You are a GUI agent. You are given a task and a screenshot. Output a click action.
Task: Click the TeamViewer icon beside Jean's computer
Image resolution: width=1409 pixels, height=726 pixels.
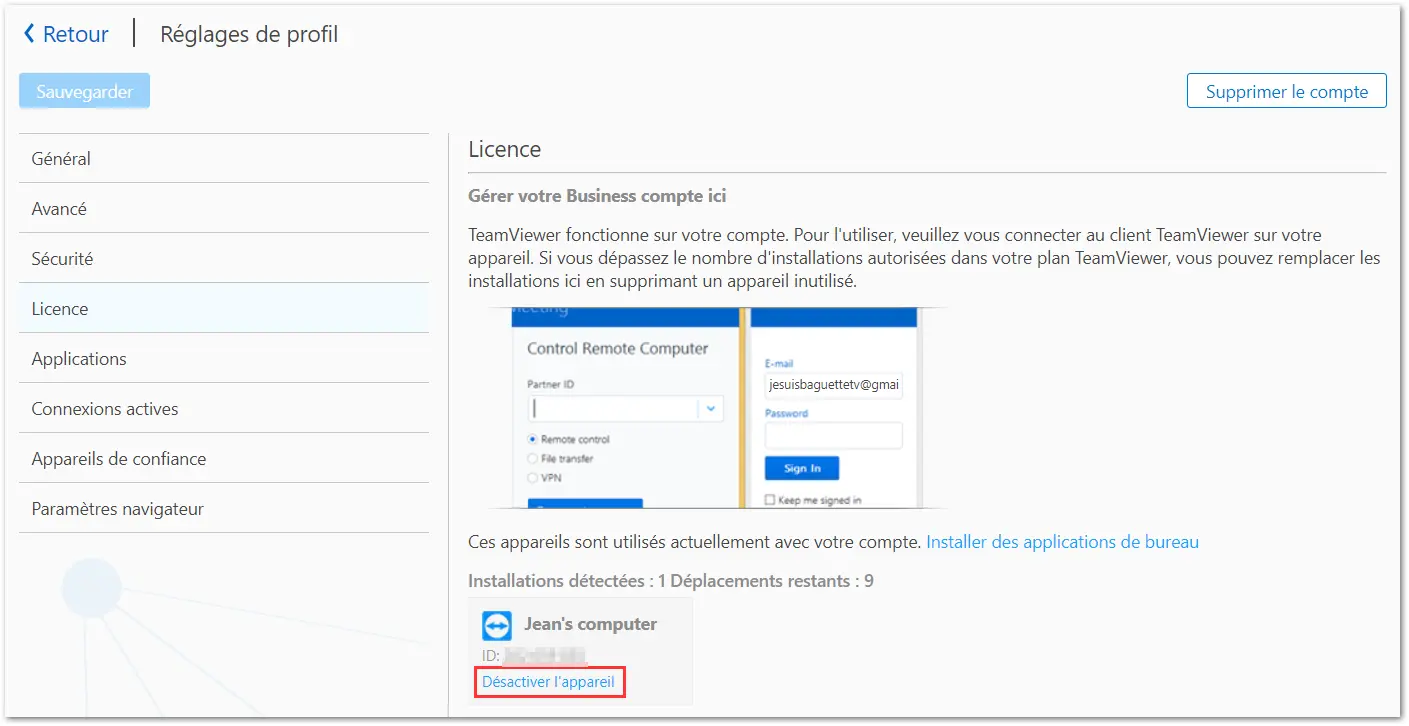pos(497,626)
